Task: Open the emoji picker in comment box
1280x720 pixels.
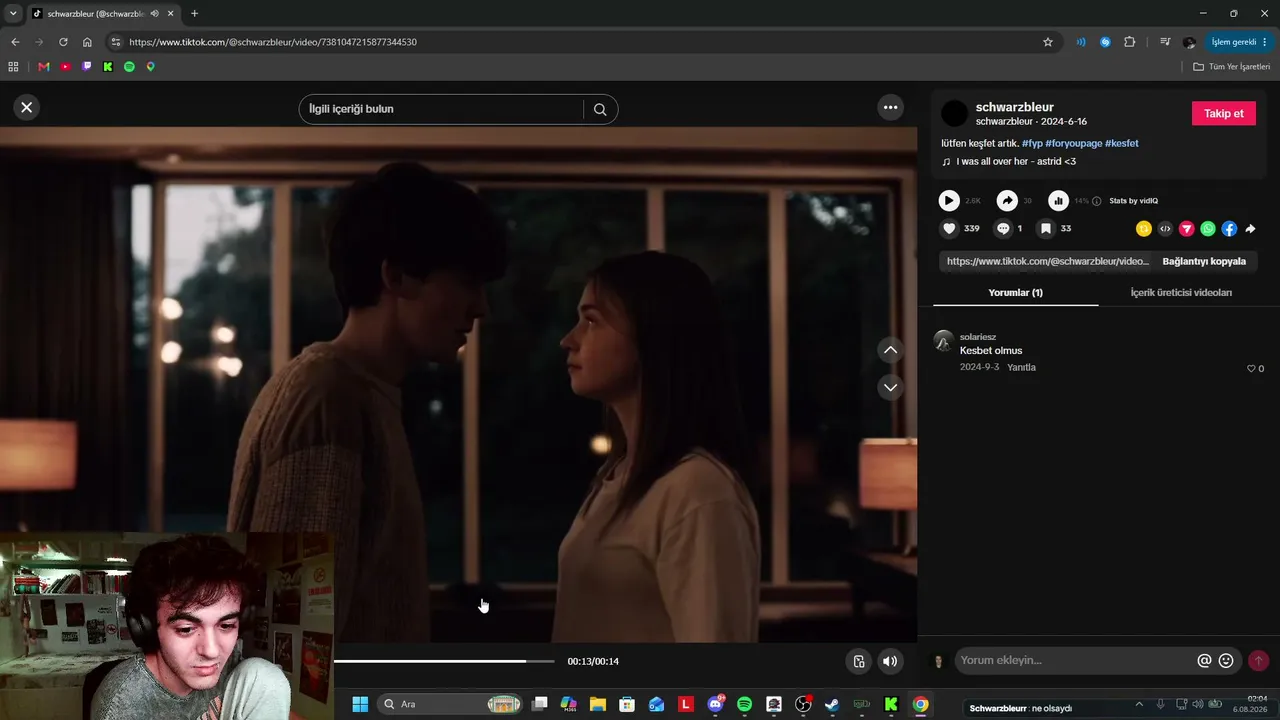Action: 1226,661
